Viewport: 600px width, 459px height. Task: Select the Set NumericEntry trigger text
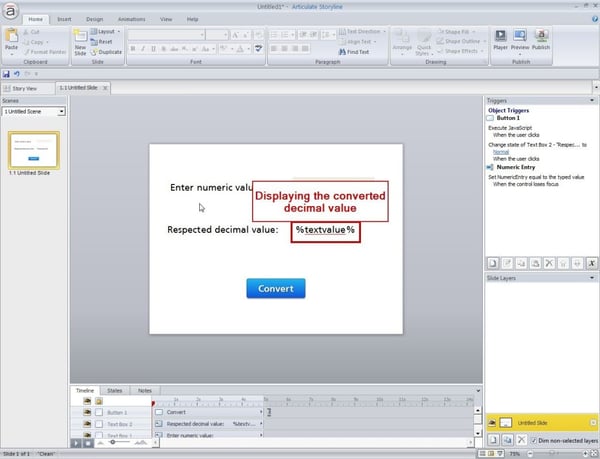[x=536, y=177]
